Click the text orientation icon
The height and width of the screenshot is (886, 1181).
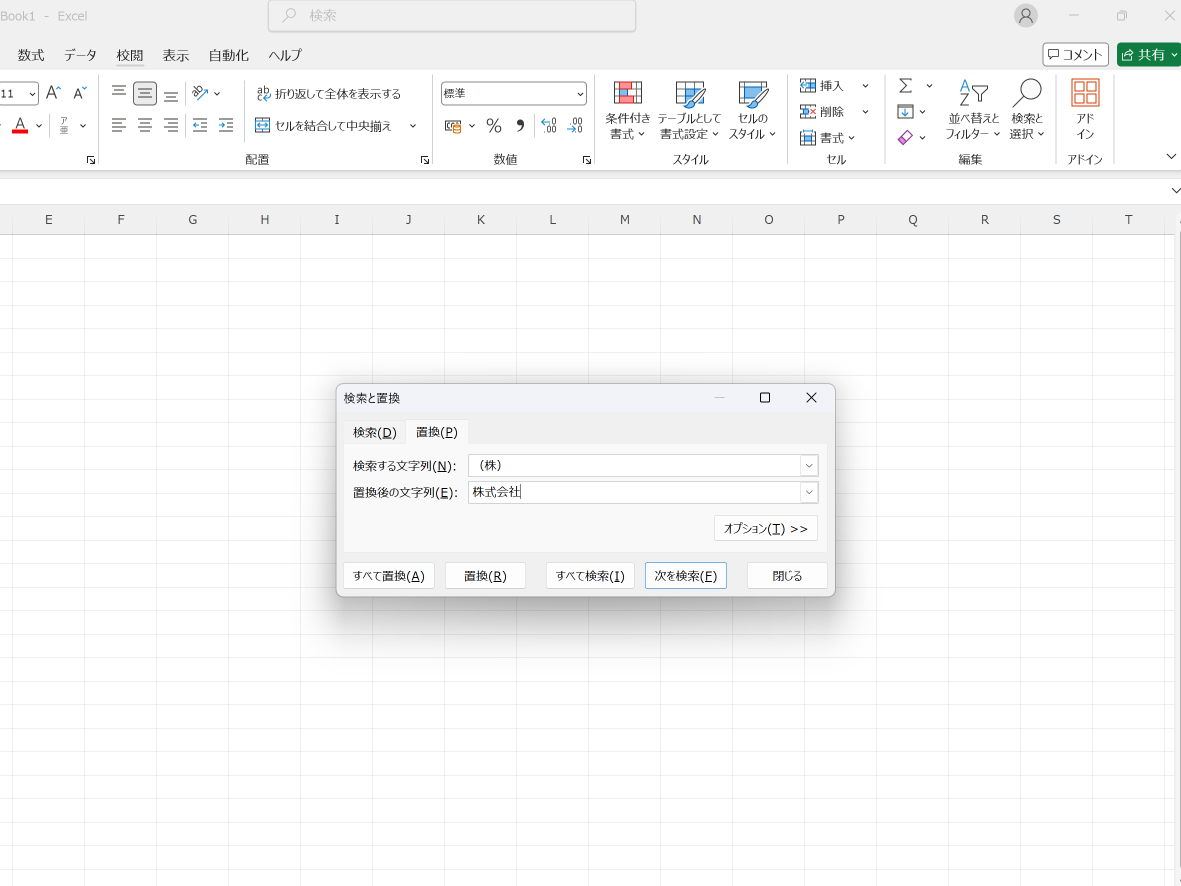coord(200,93)
